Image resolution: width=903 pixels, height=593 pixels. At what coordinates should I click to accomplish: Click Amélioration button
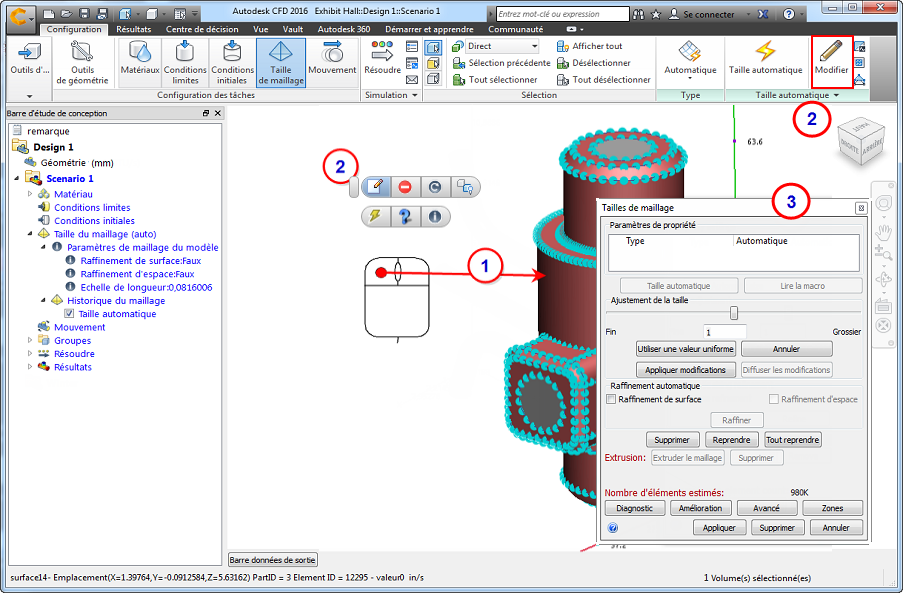[x=700, y=508]
